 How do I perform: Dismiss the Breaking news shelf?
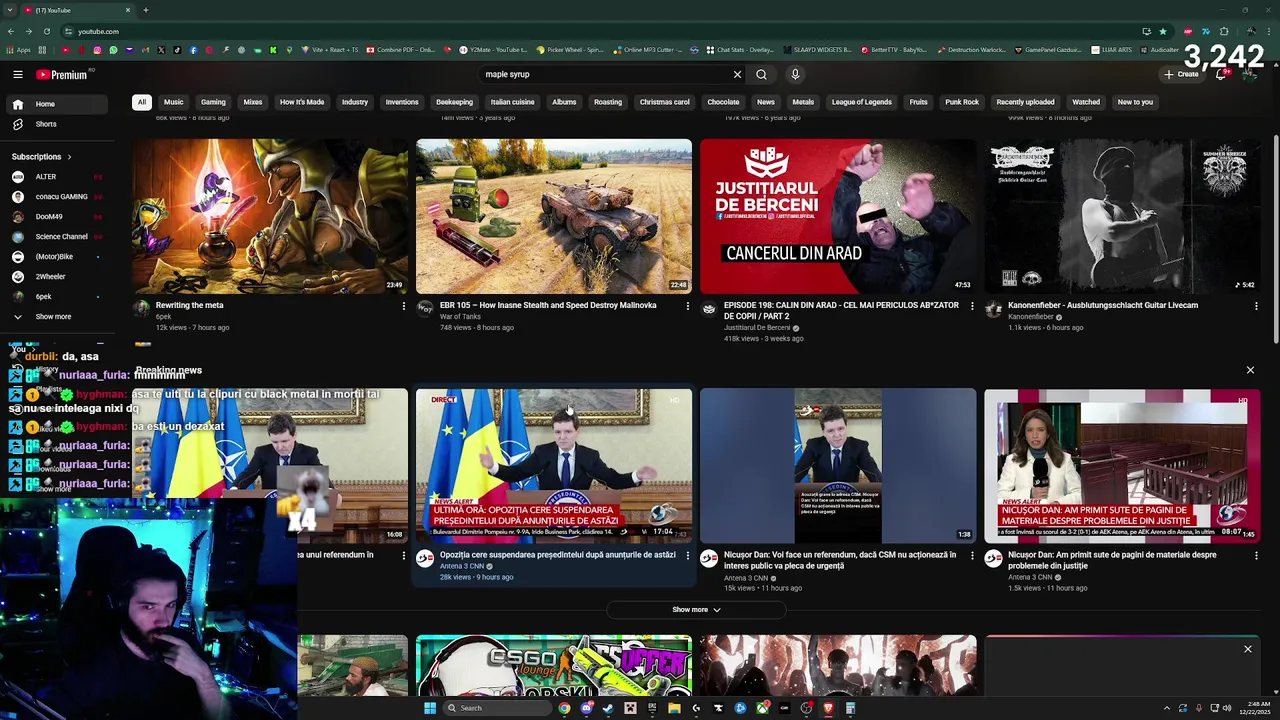1250,370
